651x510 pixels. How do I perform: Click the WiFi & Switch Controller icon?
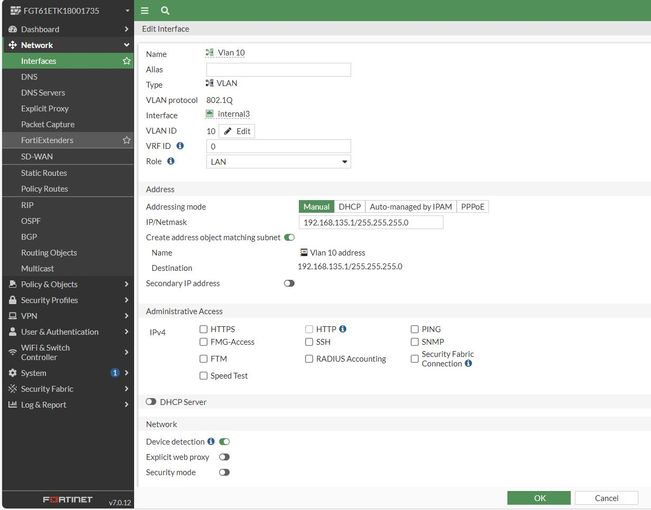point(12,352)
